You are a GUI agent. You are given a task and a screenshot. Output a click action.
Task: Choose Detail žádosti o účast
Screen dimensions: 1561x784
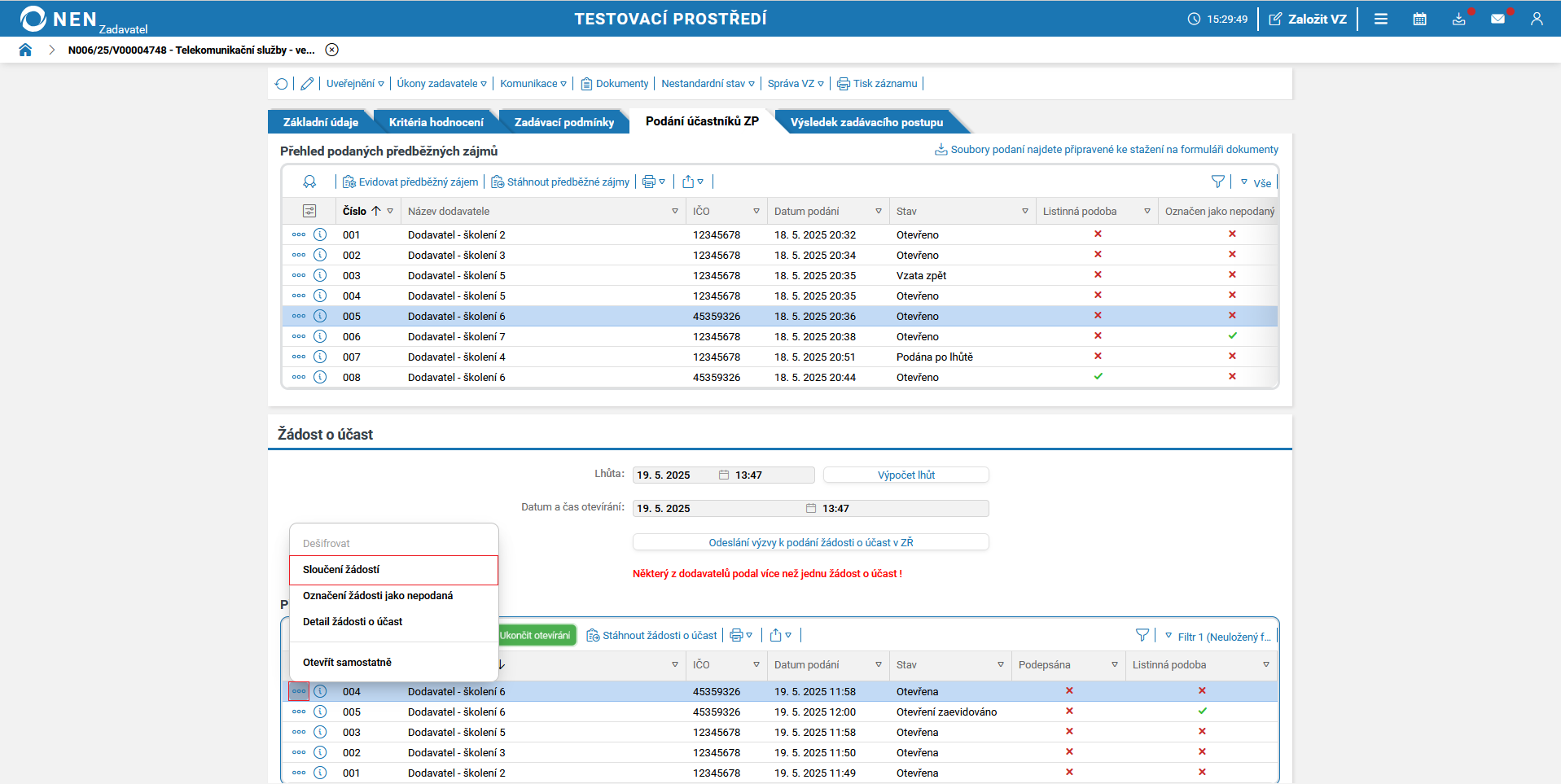[394, 622]
